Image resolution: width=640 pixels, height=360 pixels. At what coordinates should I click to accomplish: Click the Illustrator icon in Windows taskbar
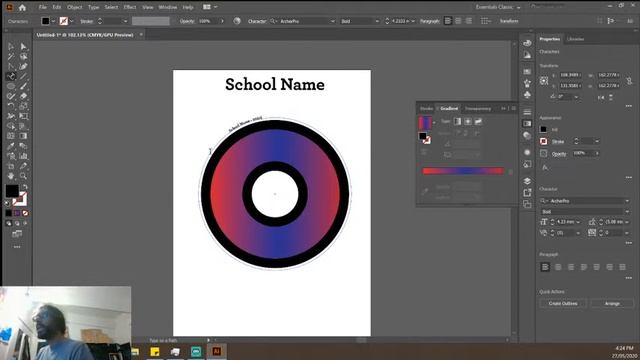[x=216, y=351]
